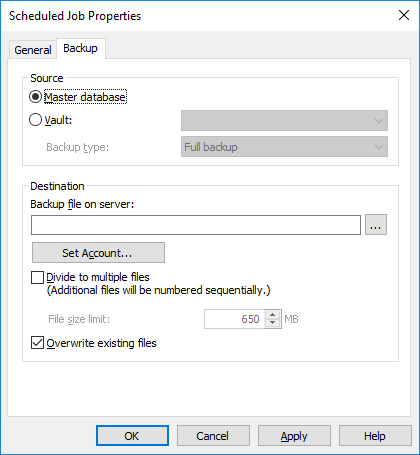Increase file size limit with up arrow
Screen dimensions: 420x455
coord(273,315)
